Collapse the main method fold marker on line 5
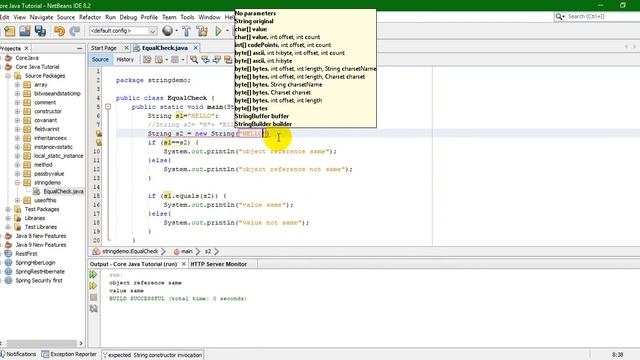The image size is (640, 360). [x=108, y=107]
